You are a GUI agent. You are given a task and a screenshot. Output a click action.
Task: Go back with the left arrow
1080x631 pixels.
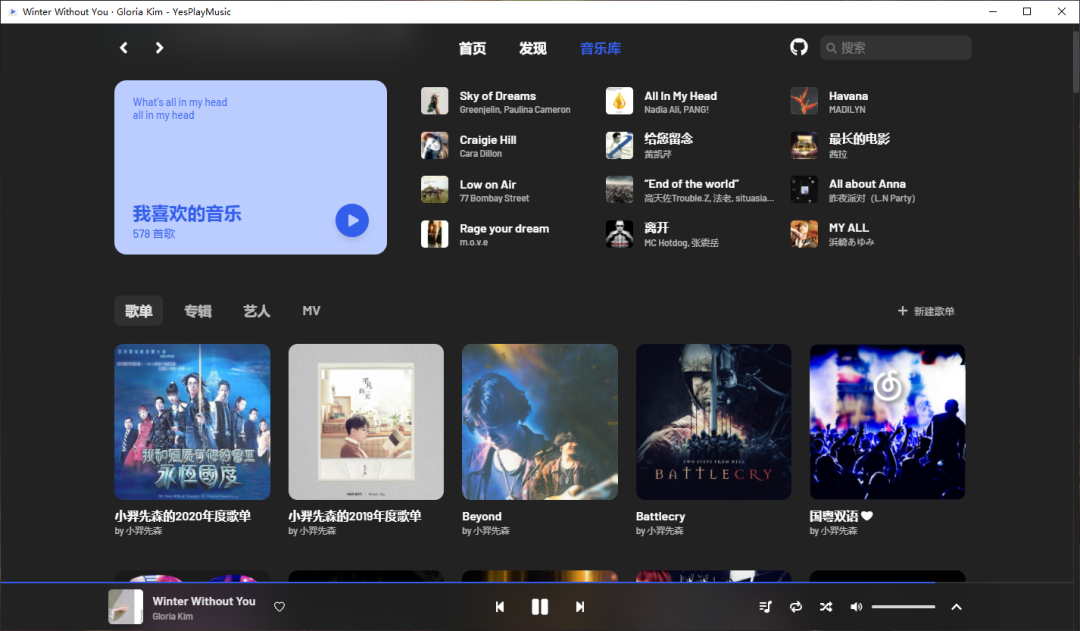coord(124,48)
